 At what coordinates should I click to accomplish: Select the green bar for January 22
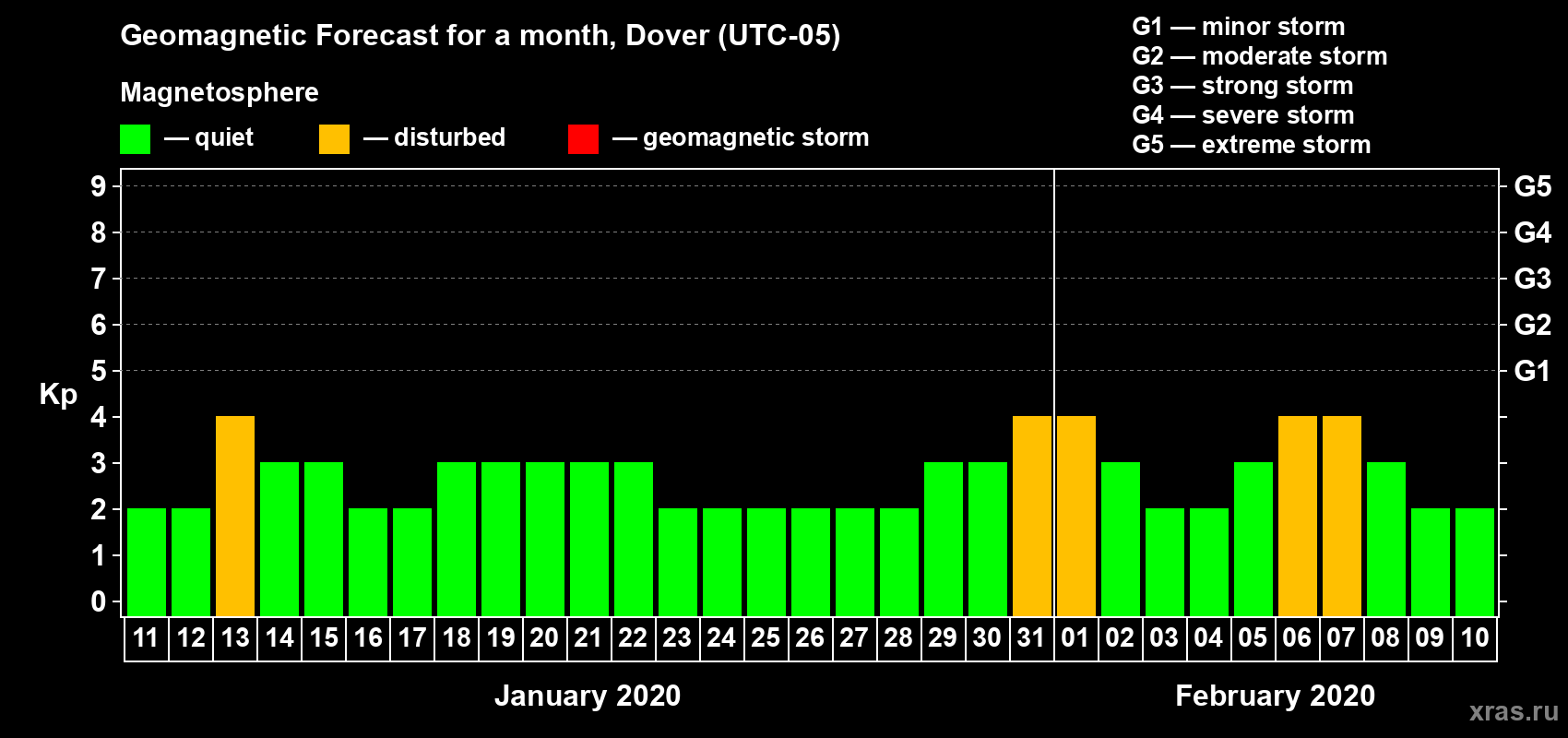coord(634,540)
